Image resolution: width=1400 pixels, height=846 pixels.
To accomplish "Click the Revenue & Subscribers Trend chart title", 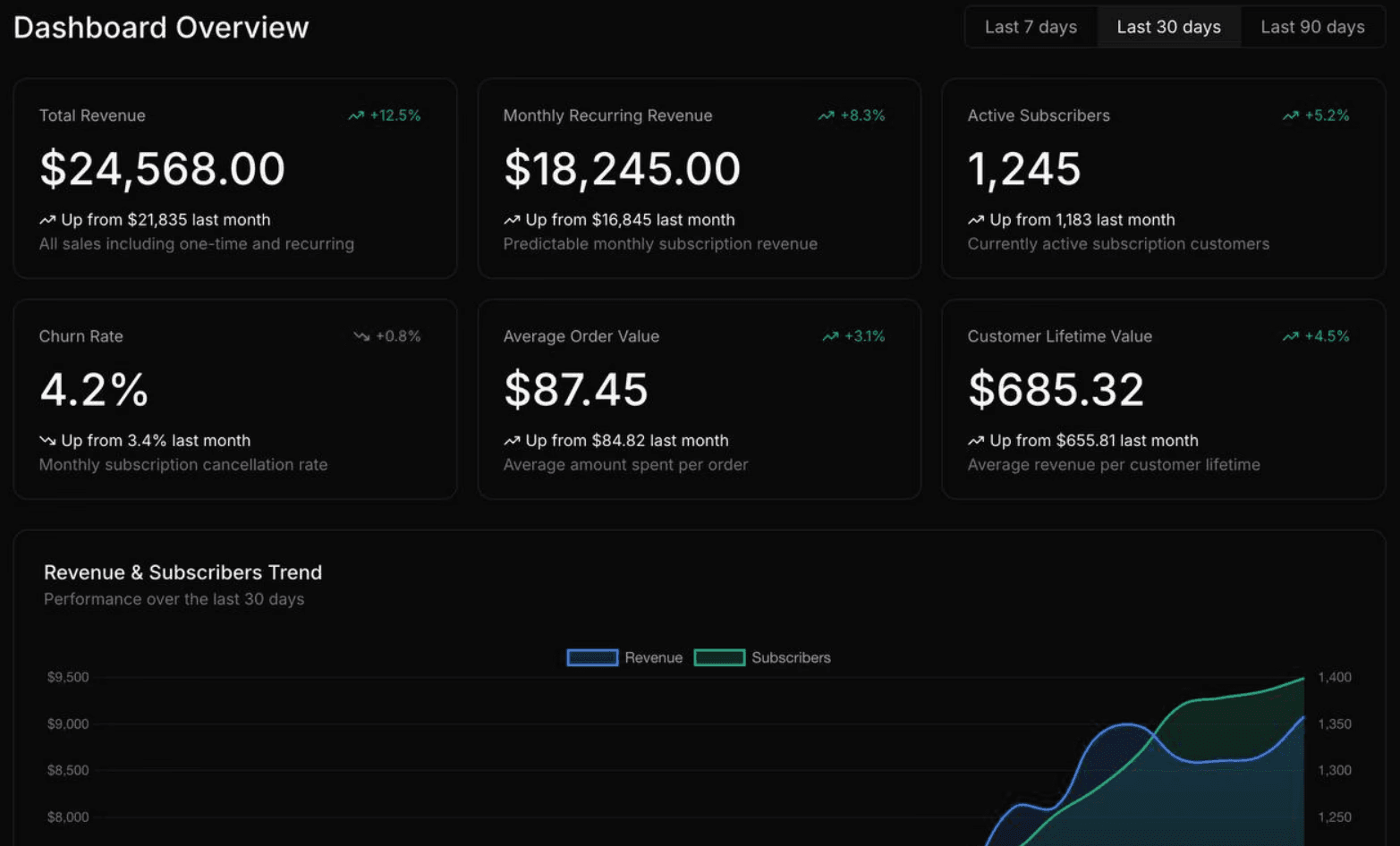I will pos(182,572).
